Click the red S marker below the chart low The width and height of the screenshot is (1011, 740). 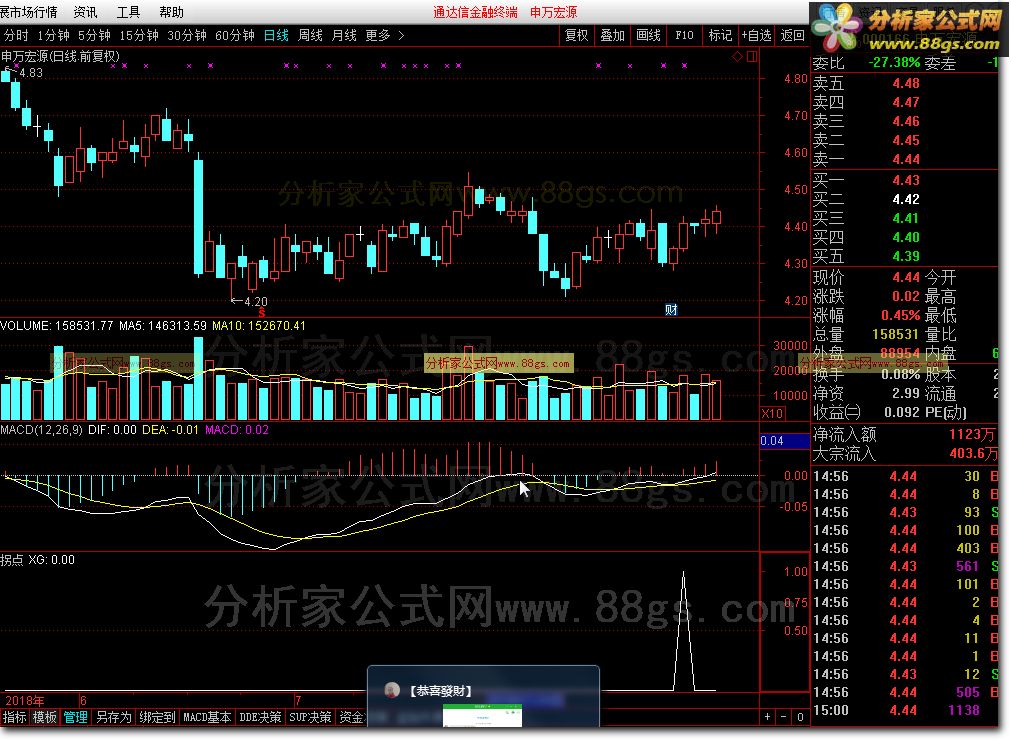[x=261, y=313]
